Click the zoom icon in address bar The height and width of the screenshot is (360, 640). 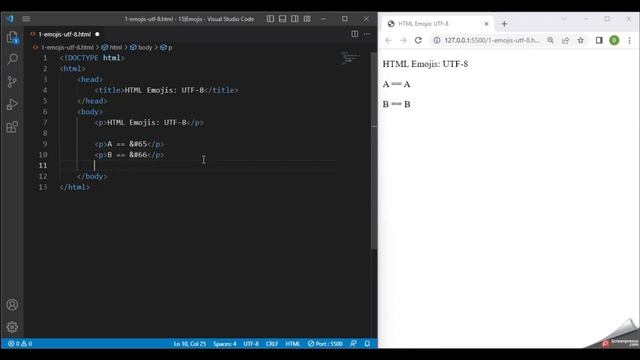tap(551, 40)
